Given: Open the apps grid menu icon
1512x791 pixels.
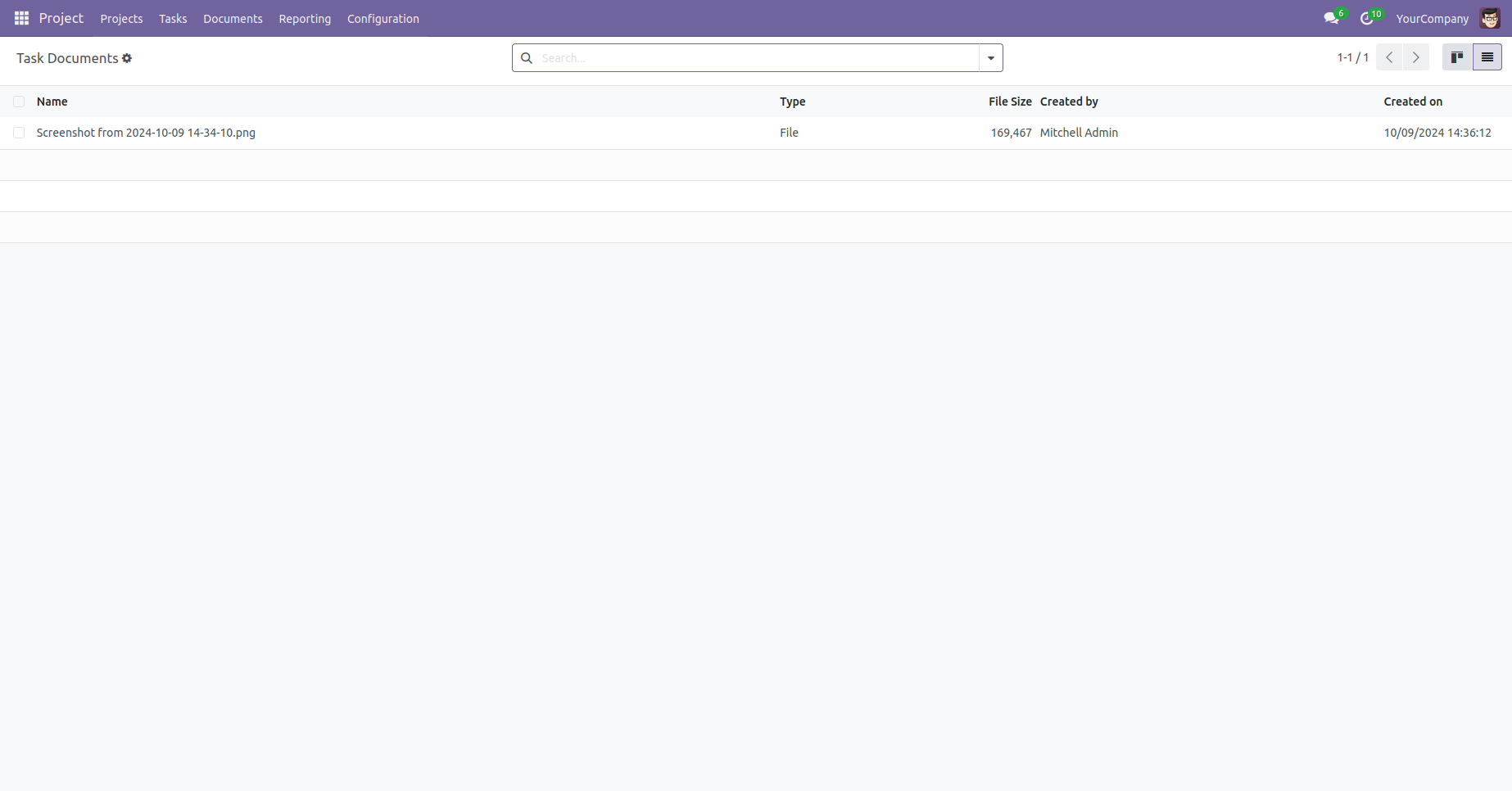Looking at the screenshot, I should (x=22, y=18).
